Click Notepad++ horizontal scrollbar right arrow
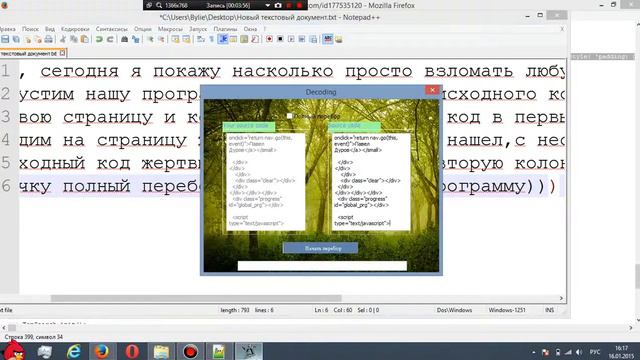 tap(561, 298)
